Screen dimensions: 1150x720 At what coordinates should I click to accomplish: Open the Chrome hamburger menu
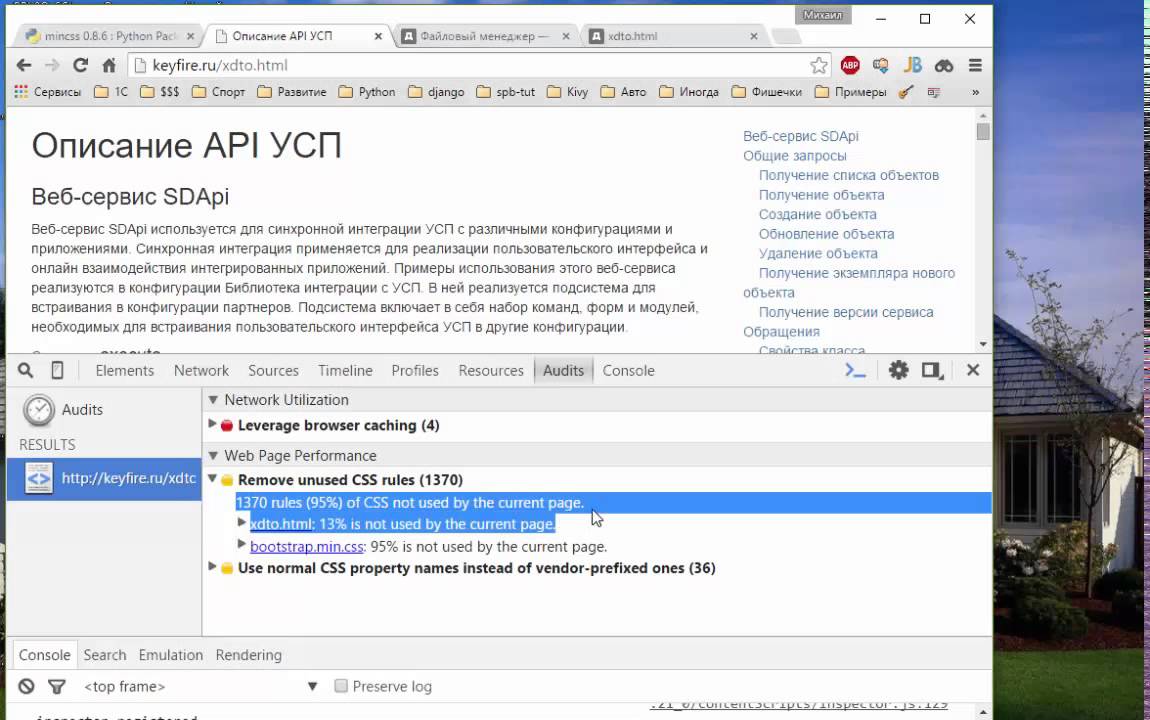[975, 65]
